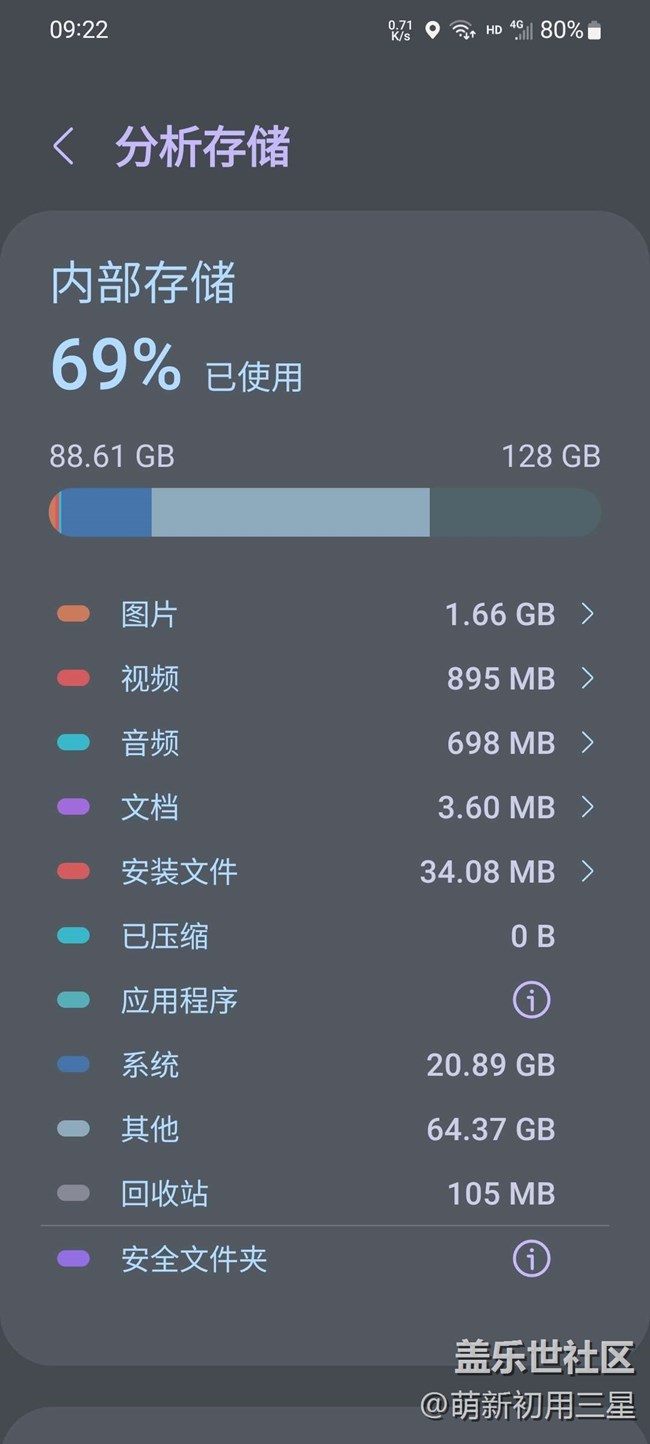This screenshot has height=1444, width=650.
Task: Open 音频 category chevron
Action: pyautogui.click(x=587, y=743)
